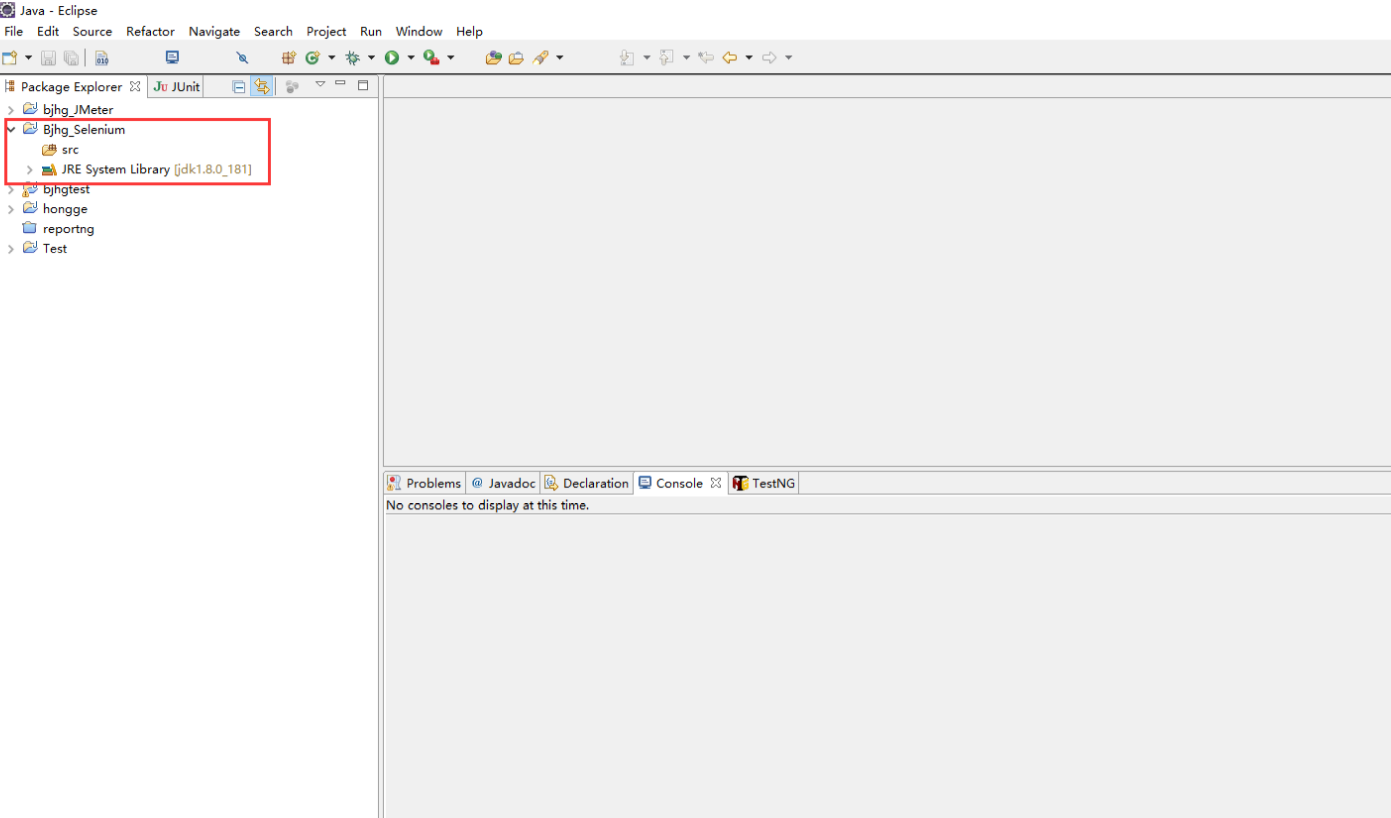Toggle Link with Editor button
The height and width of the screenshot is (818, 1391).
[x=261, y=87]
